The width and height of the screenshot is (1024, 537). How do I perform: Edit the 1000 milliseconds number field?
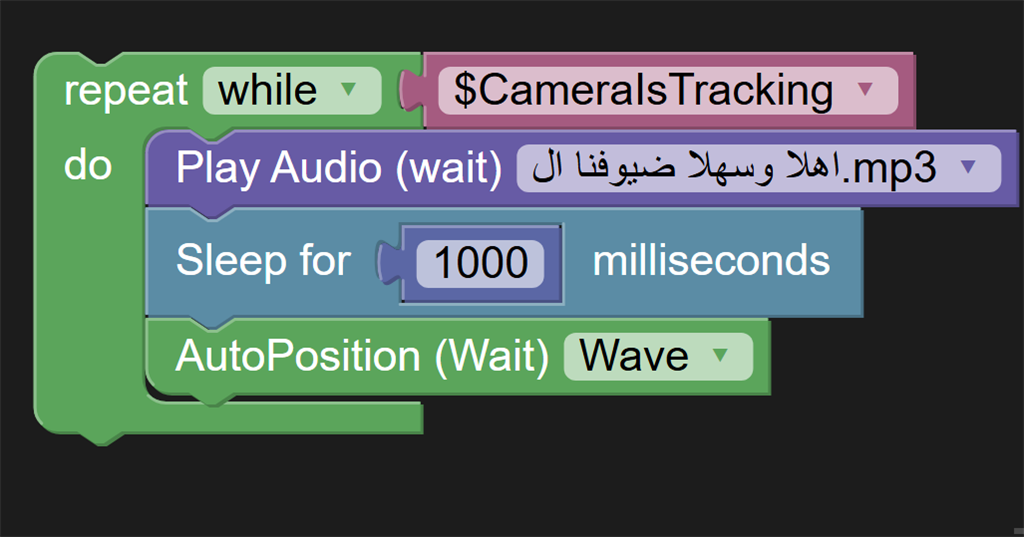pyautogui.click(x=480, y=263)
